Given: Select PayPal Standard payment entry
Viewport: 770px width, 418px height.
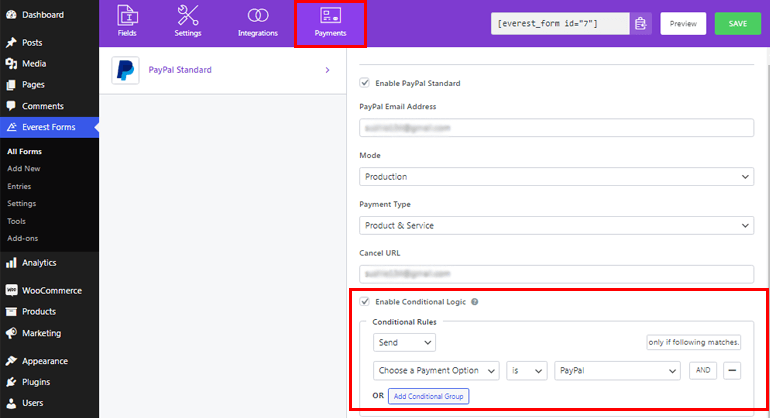Looking at the screenshot, I should tap(222, 70).
